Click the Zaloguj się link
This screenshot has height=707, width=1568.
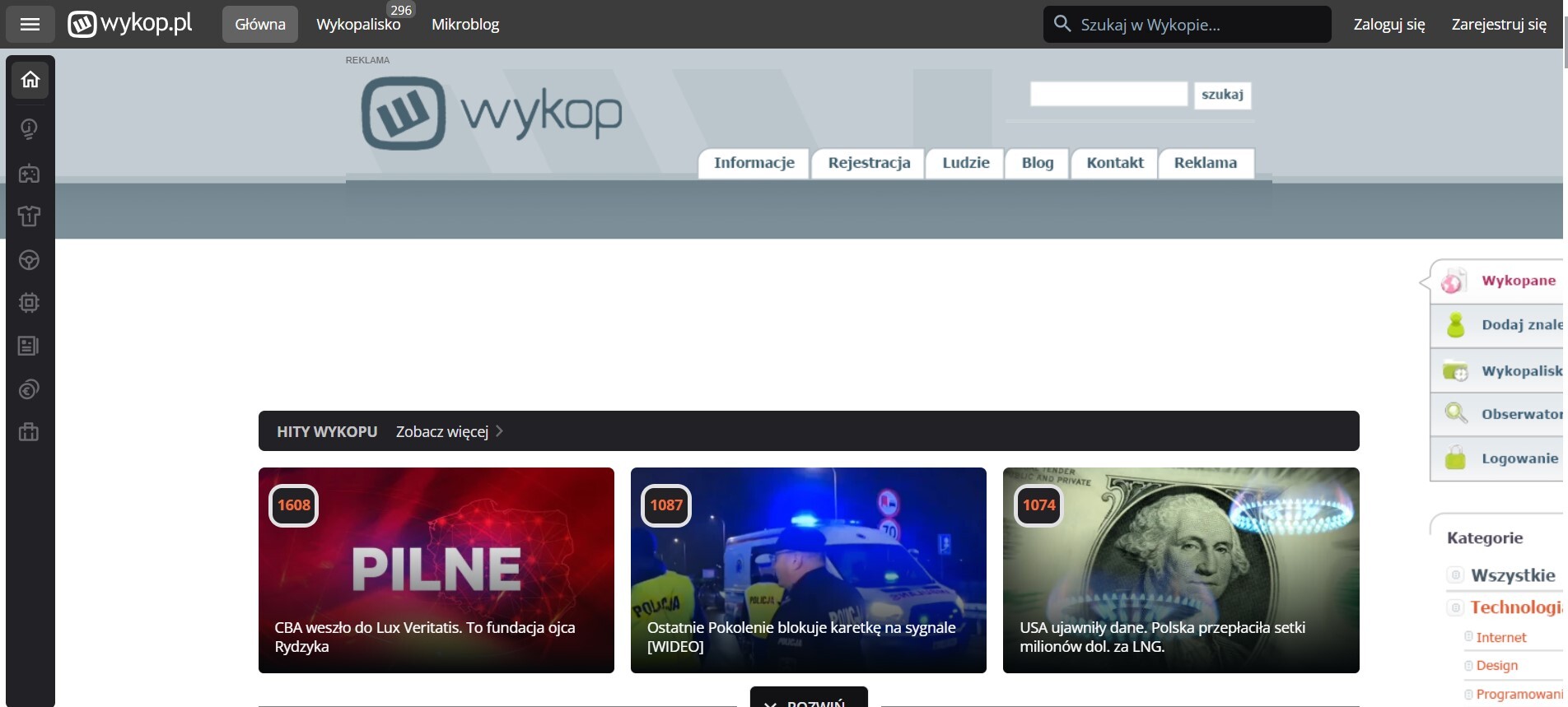click(x=1388, y=25)
